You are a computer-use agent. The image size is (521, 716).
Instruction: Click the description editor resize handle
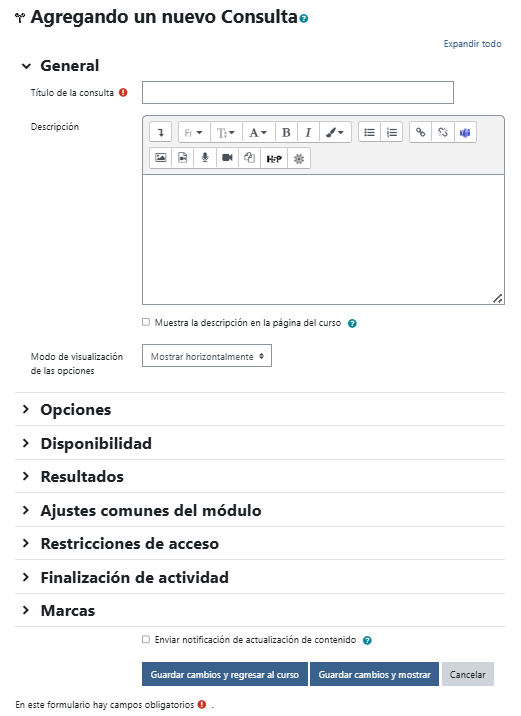(498, 299)
